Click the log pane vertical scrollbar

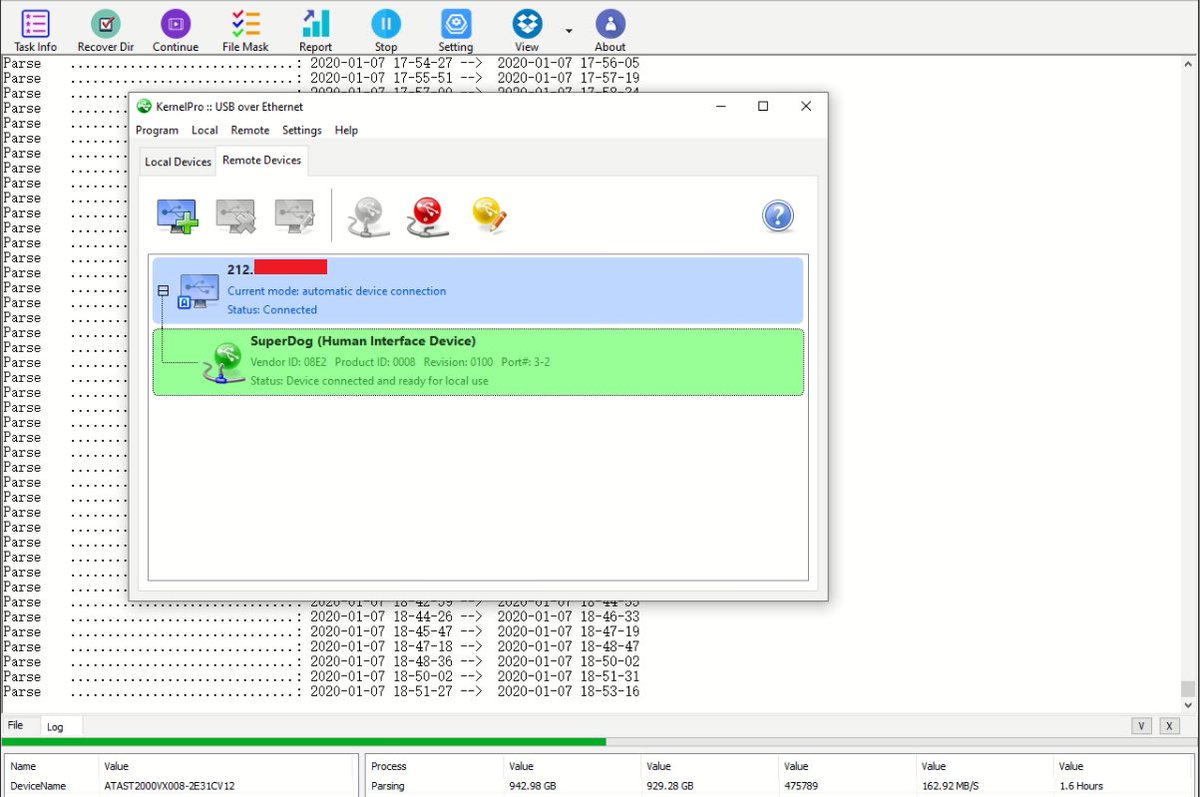[x=1188, y=383]
